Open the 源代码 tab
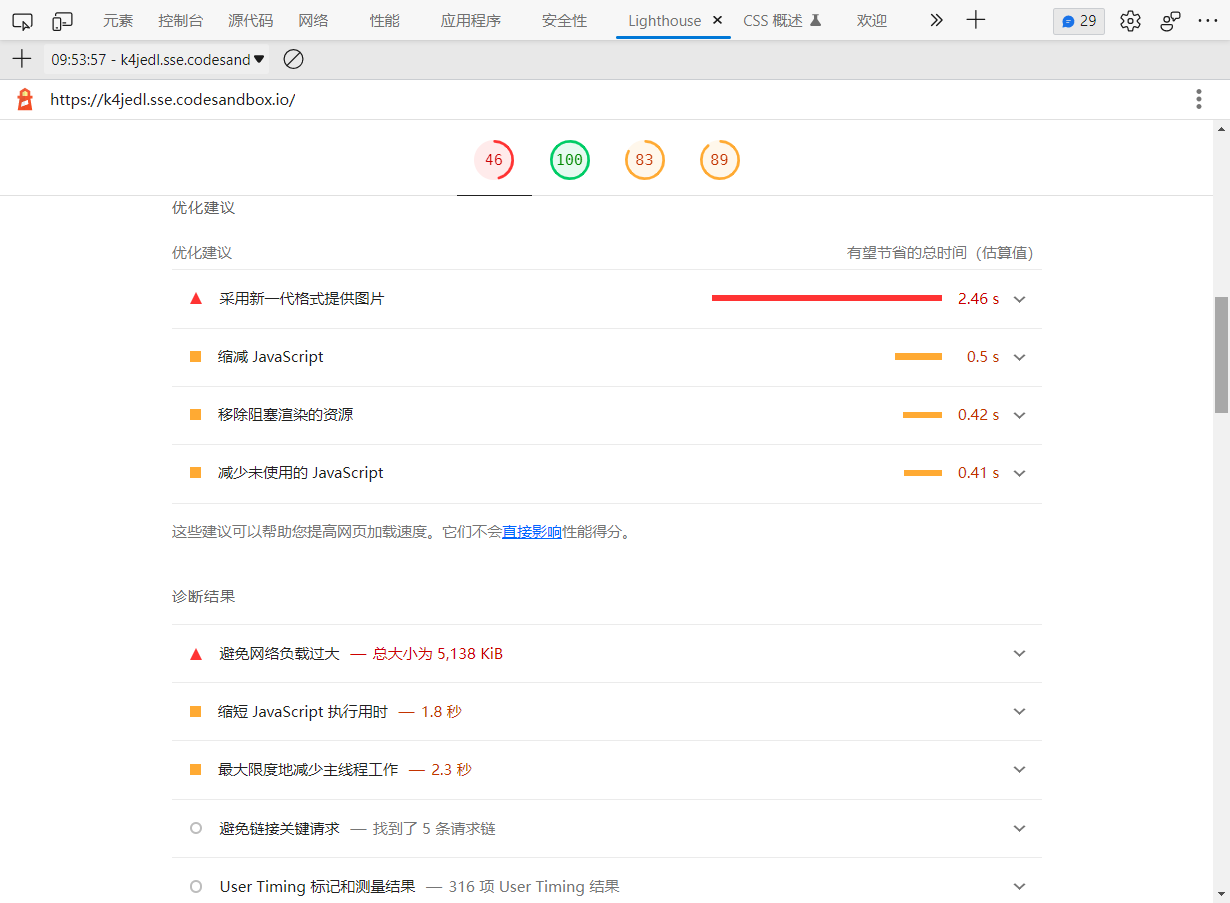This screenshot has width=1230, height=903. pyautogui.click(x=250, y=21)
